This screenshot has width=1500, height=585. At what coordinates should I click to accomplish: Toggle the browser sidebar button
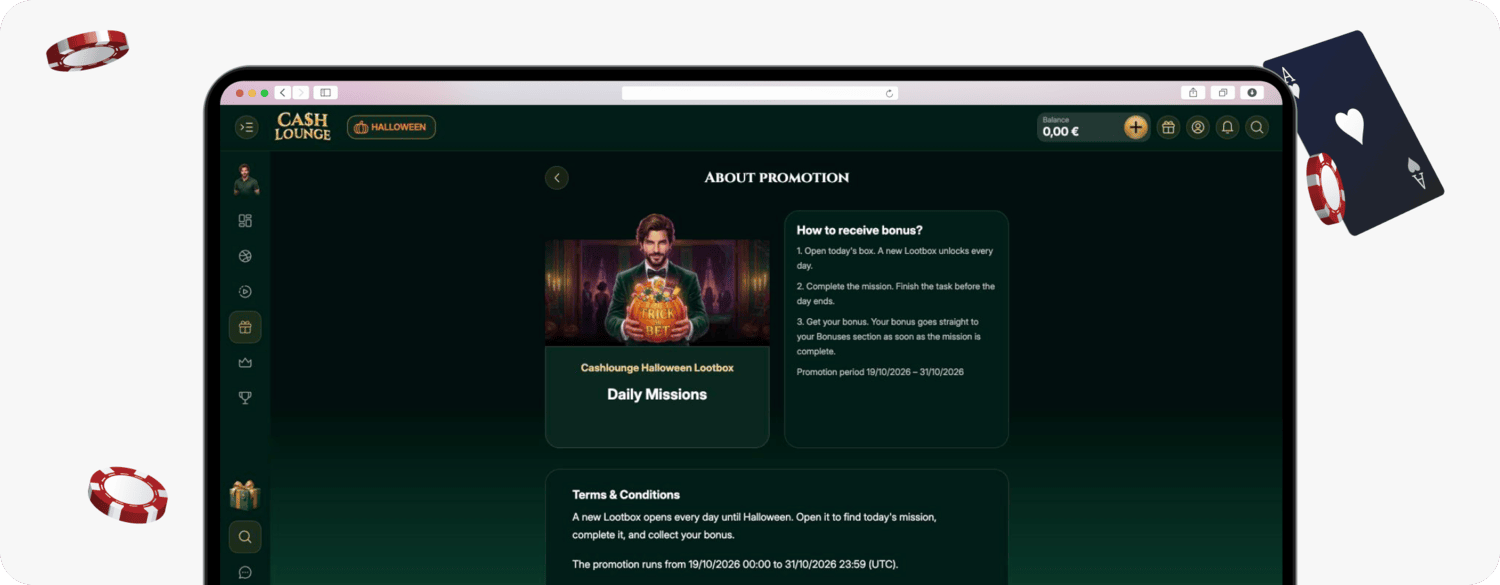tap(325, 93)
